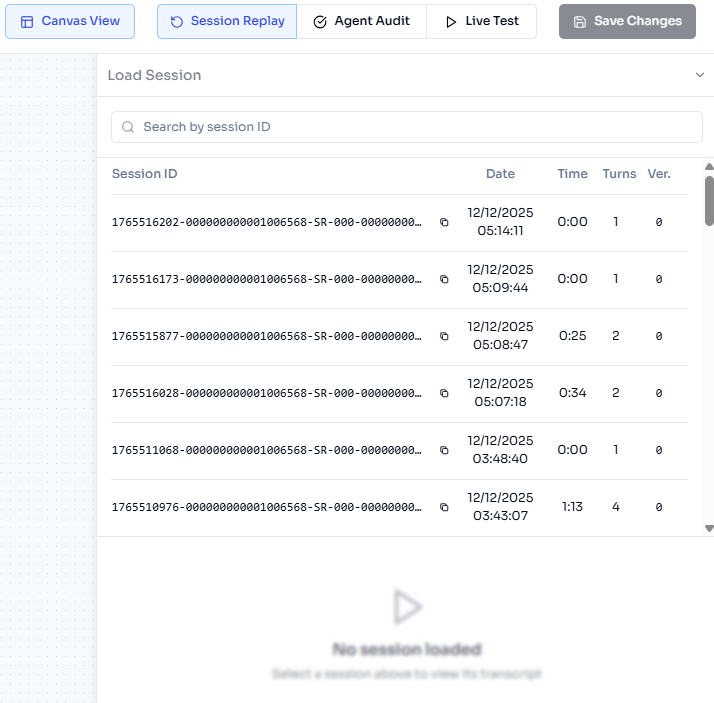
Task: Click the play icon in empty transcript area
Action: pyautogui.click(x=407, y=606)
